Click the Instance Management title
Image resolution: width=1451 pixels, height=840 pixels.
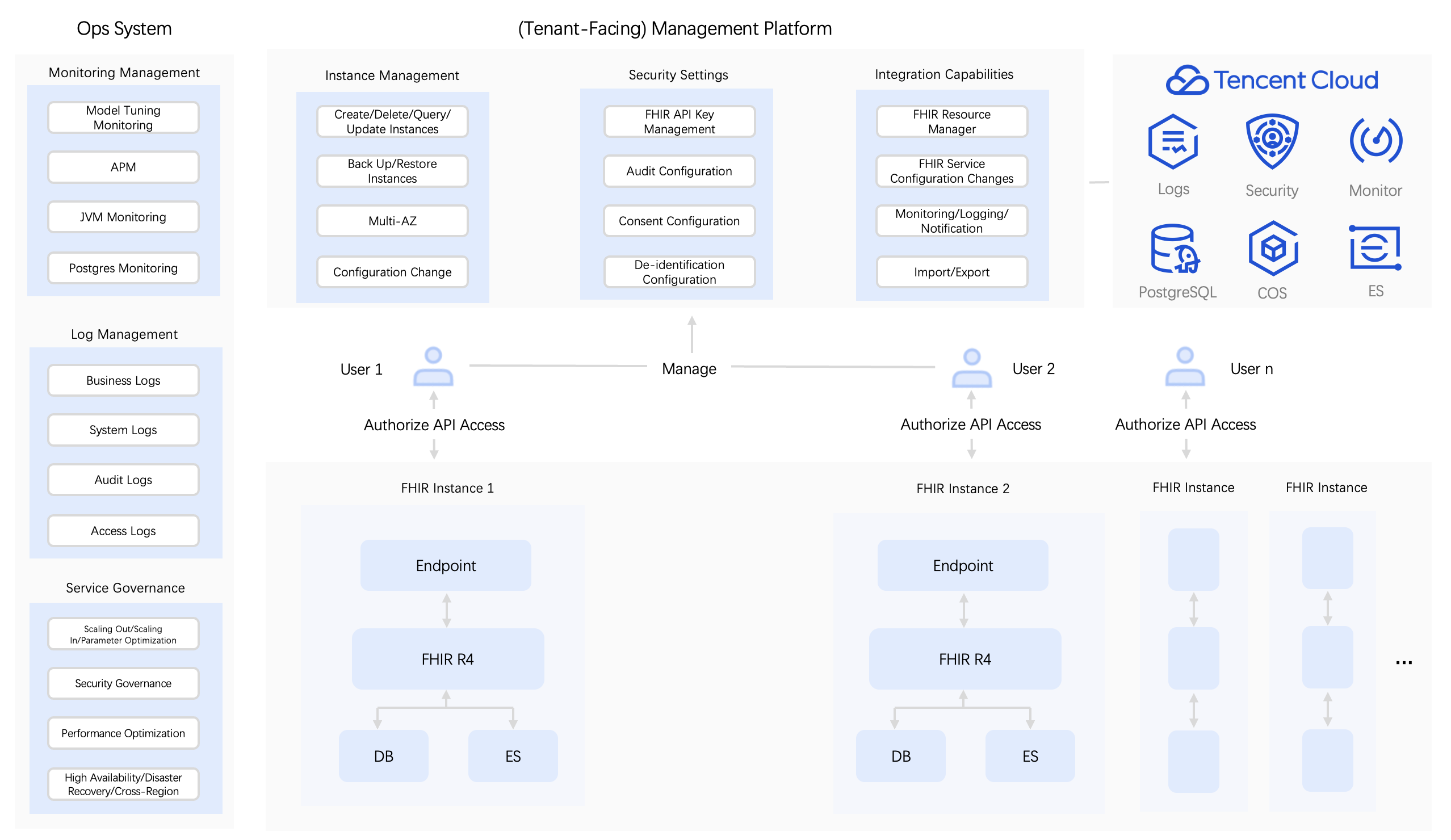coord(392,75)
